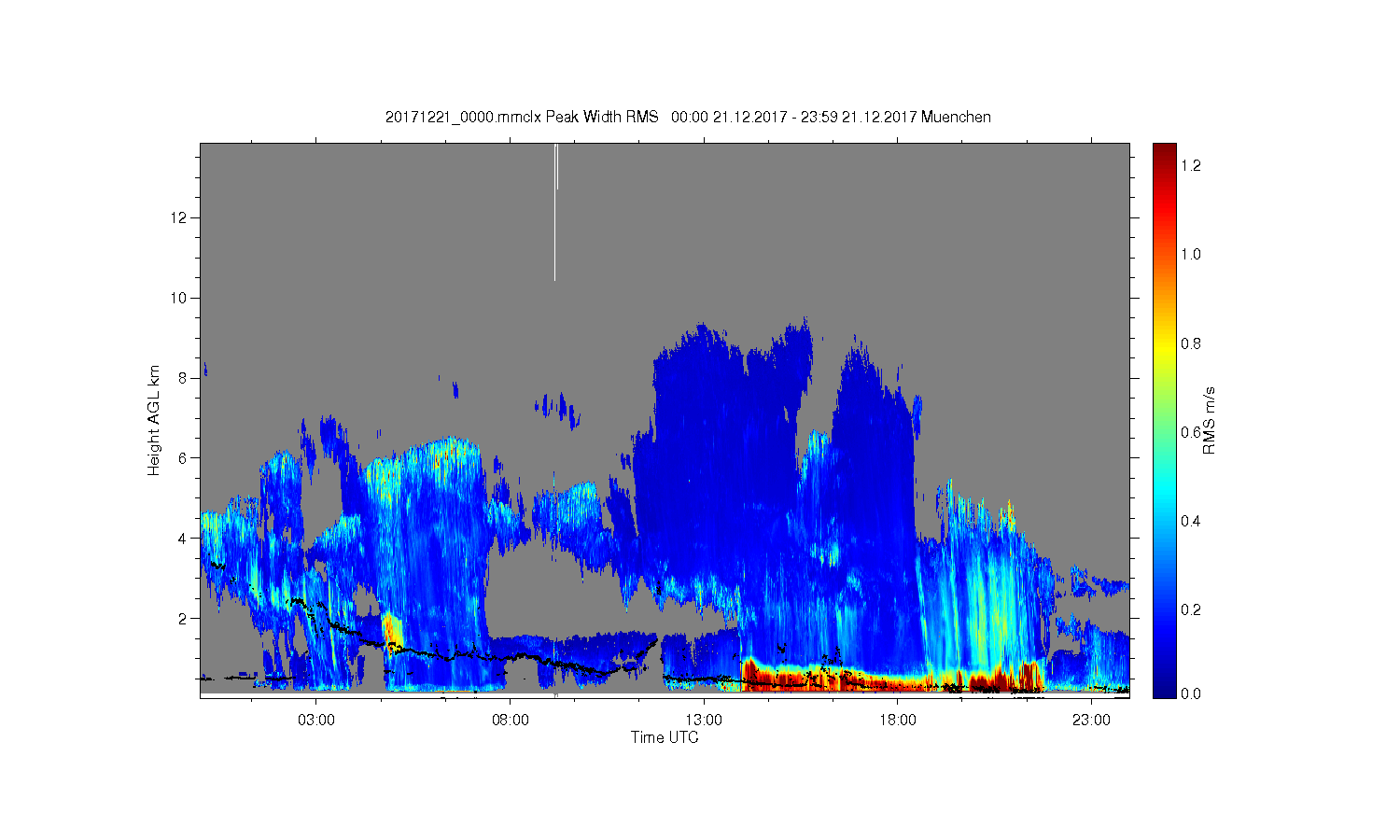
Task: Click the '1.2' colorbar label
Action: [x=1191, y=166]
